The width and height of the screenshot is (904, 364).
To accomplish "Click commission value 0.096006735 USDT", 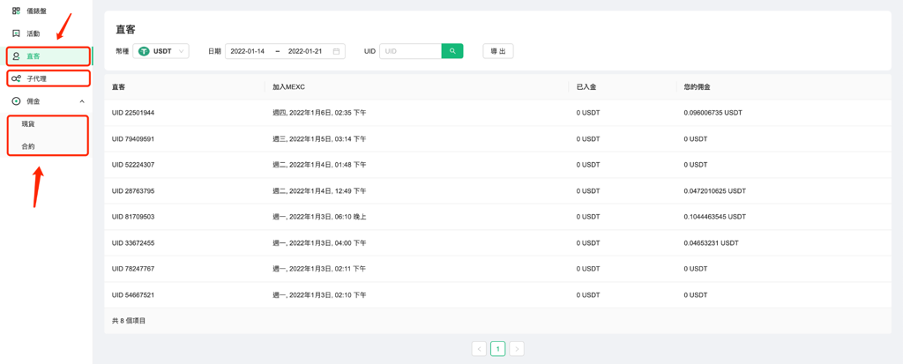I will coord(713,113).
